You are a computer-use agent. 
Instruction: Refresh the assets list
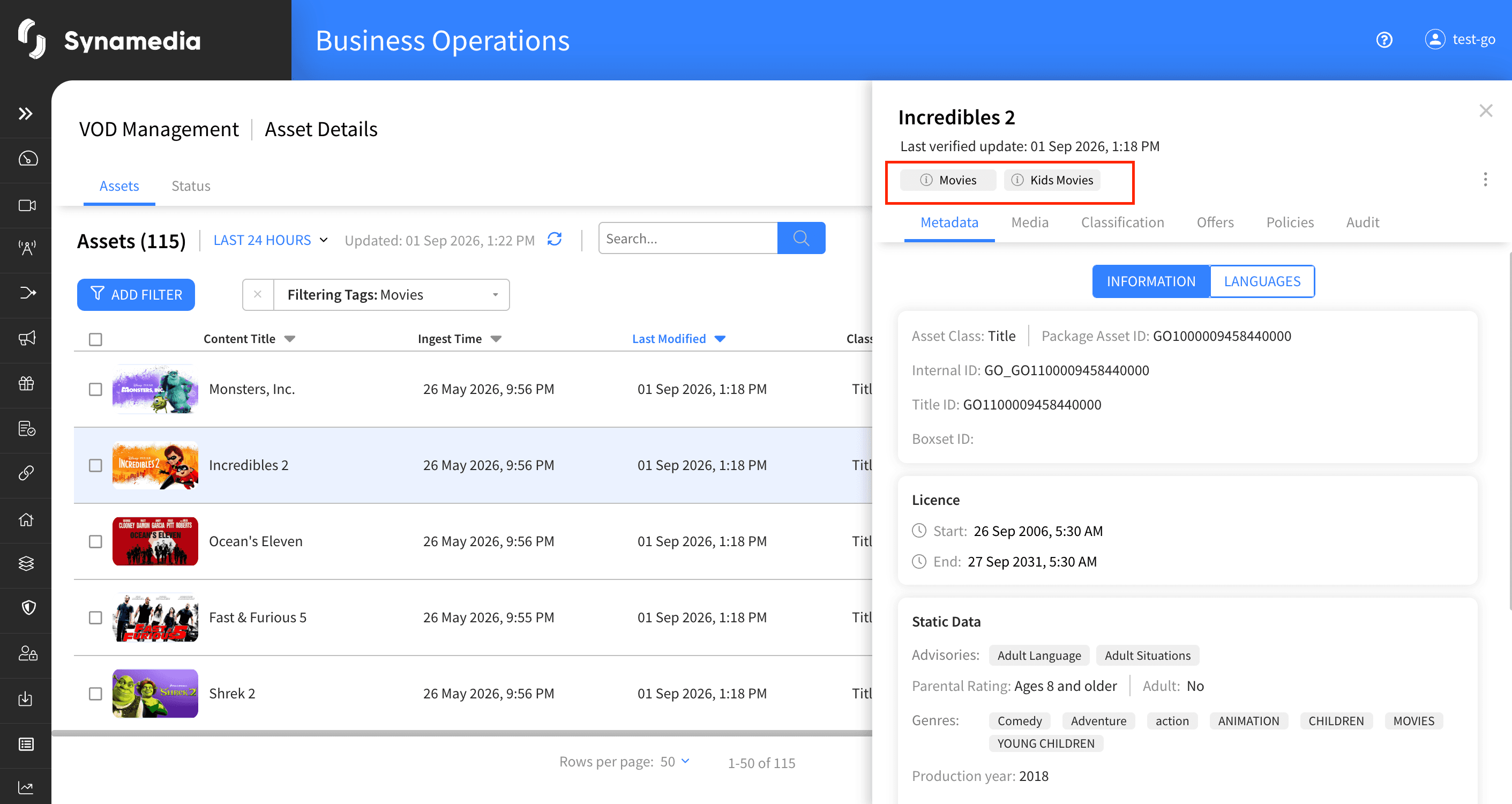pos(555,239)
